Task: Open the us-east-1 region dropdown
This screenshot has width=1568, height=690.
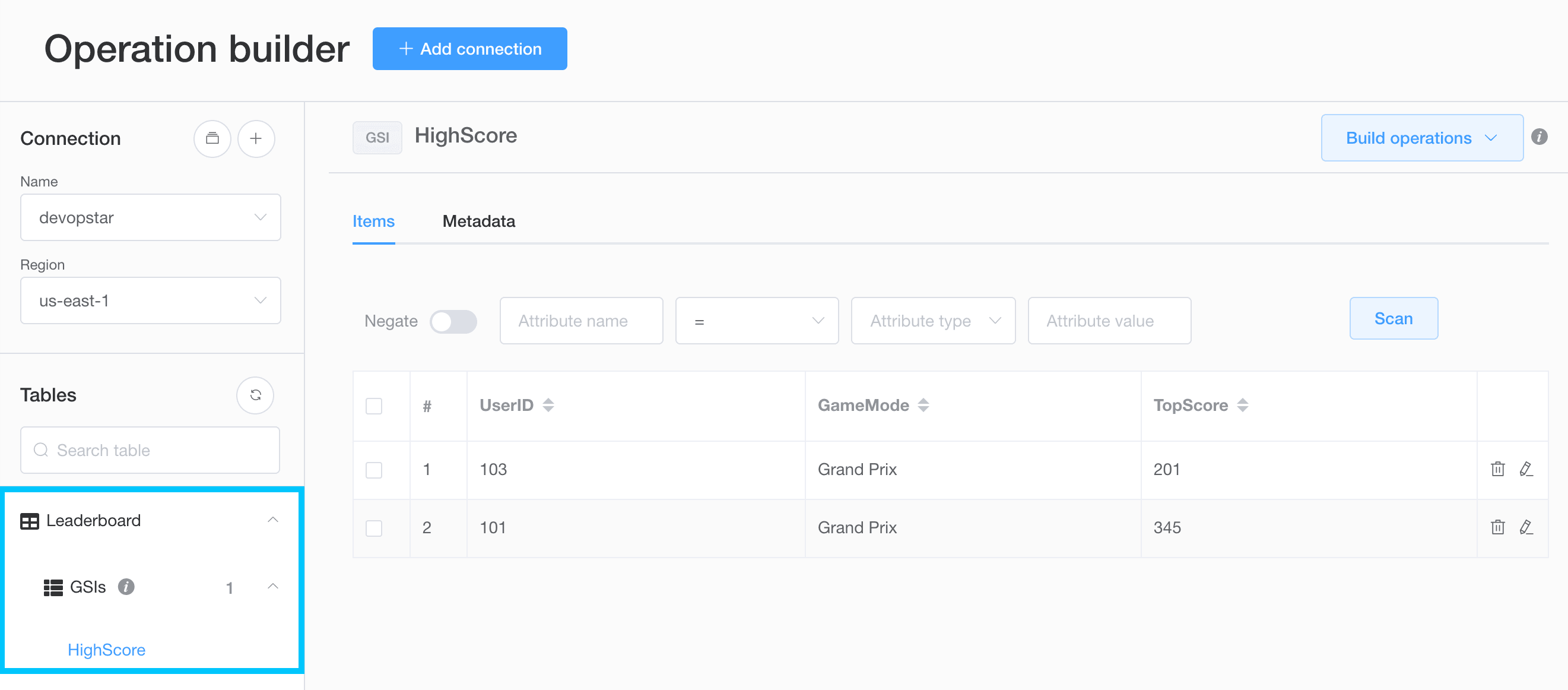Action: click(150, 301)
